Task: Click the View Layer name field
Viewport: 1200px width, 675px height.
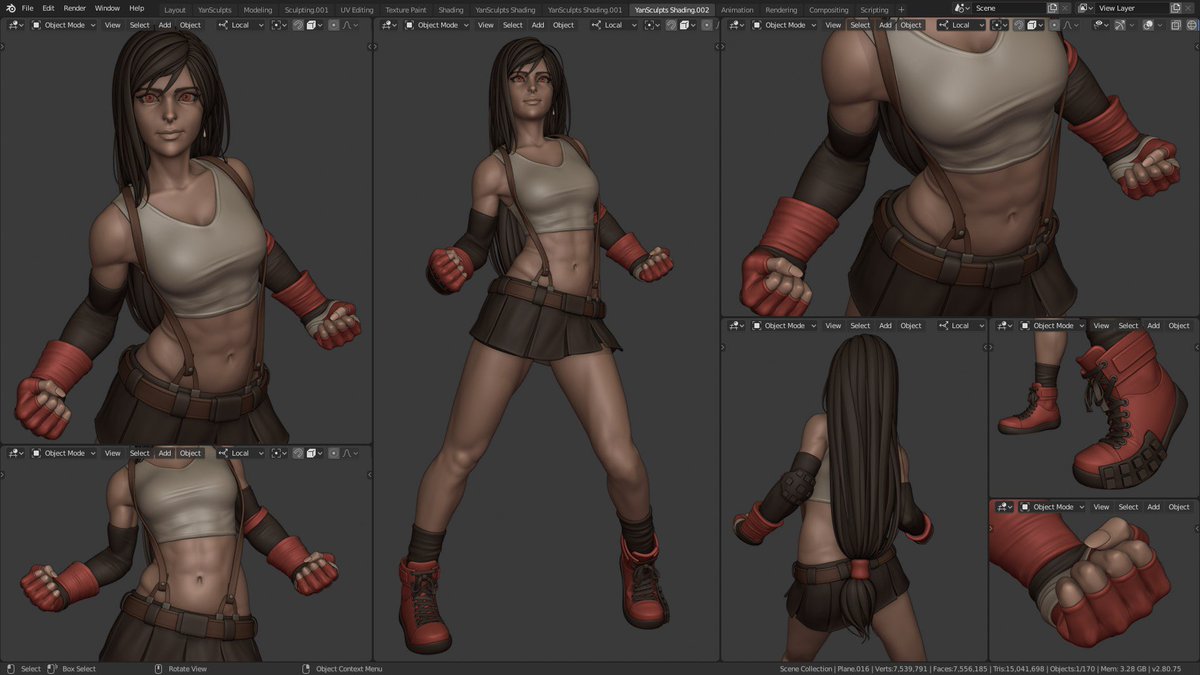Action: coord(1132,8)
